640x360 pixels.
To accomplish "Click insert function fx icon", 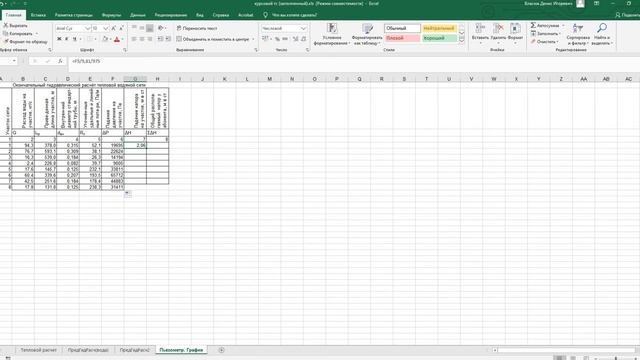I will 60,61.
